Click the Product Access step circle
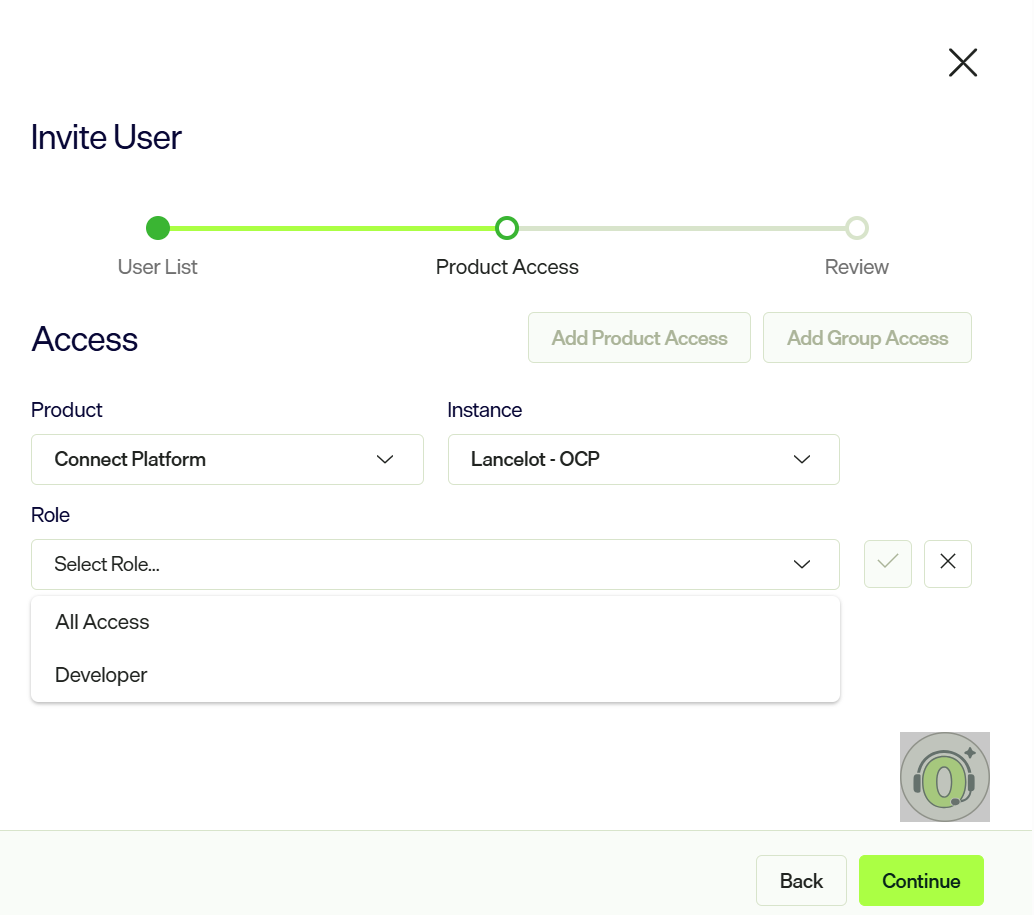Screen dimensions: 1034x915 click(506, 228)
